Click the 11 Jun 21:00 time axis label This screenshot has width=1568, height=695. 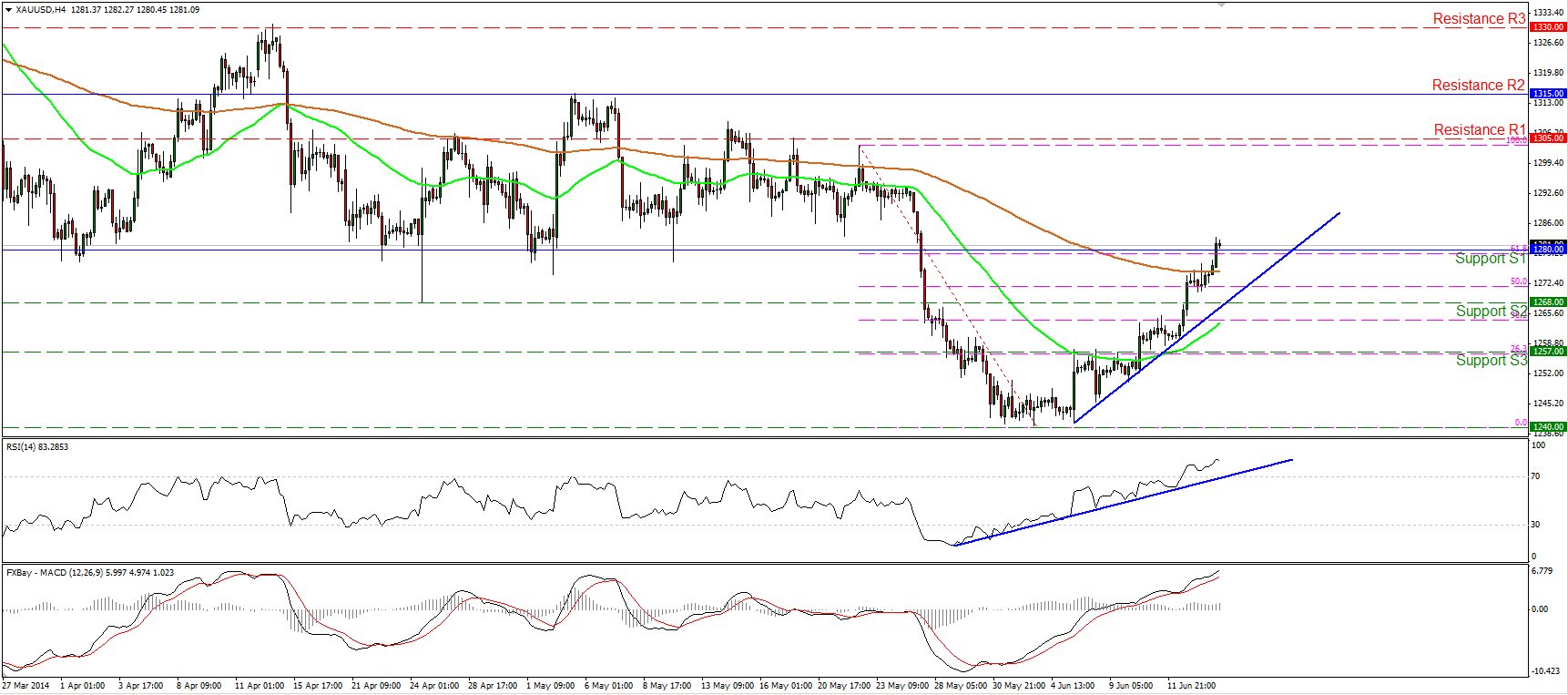[x=1191, y=686]
